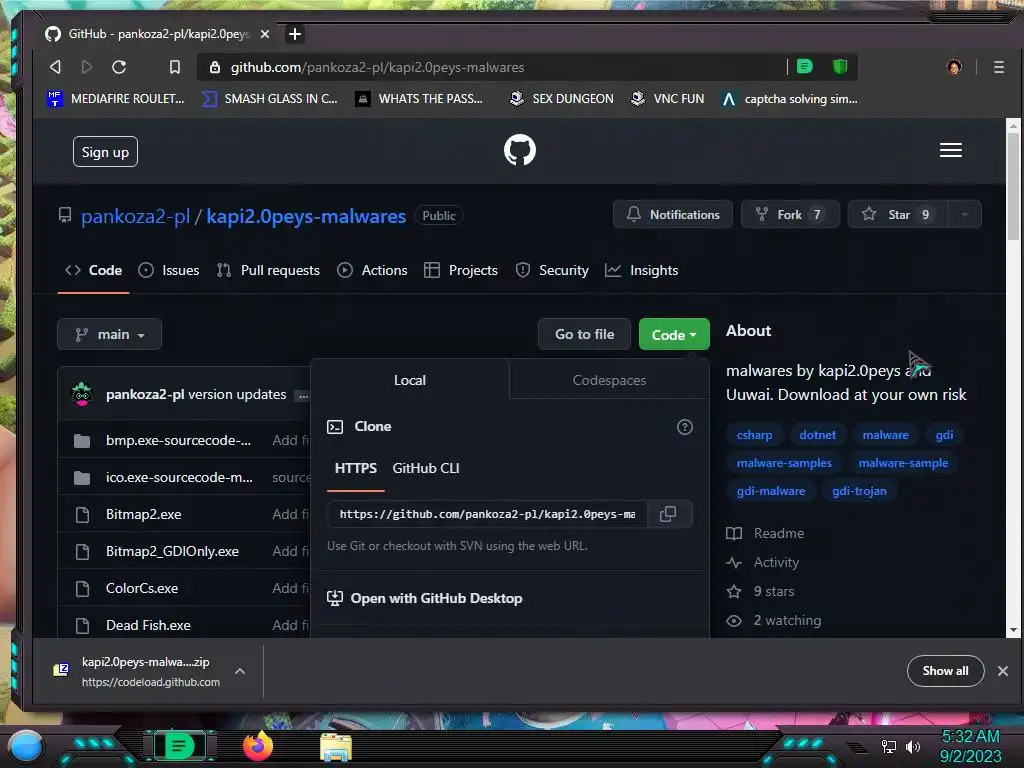Go to the GitHub homepage logo

pos(520,150)
